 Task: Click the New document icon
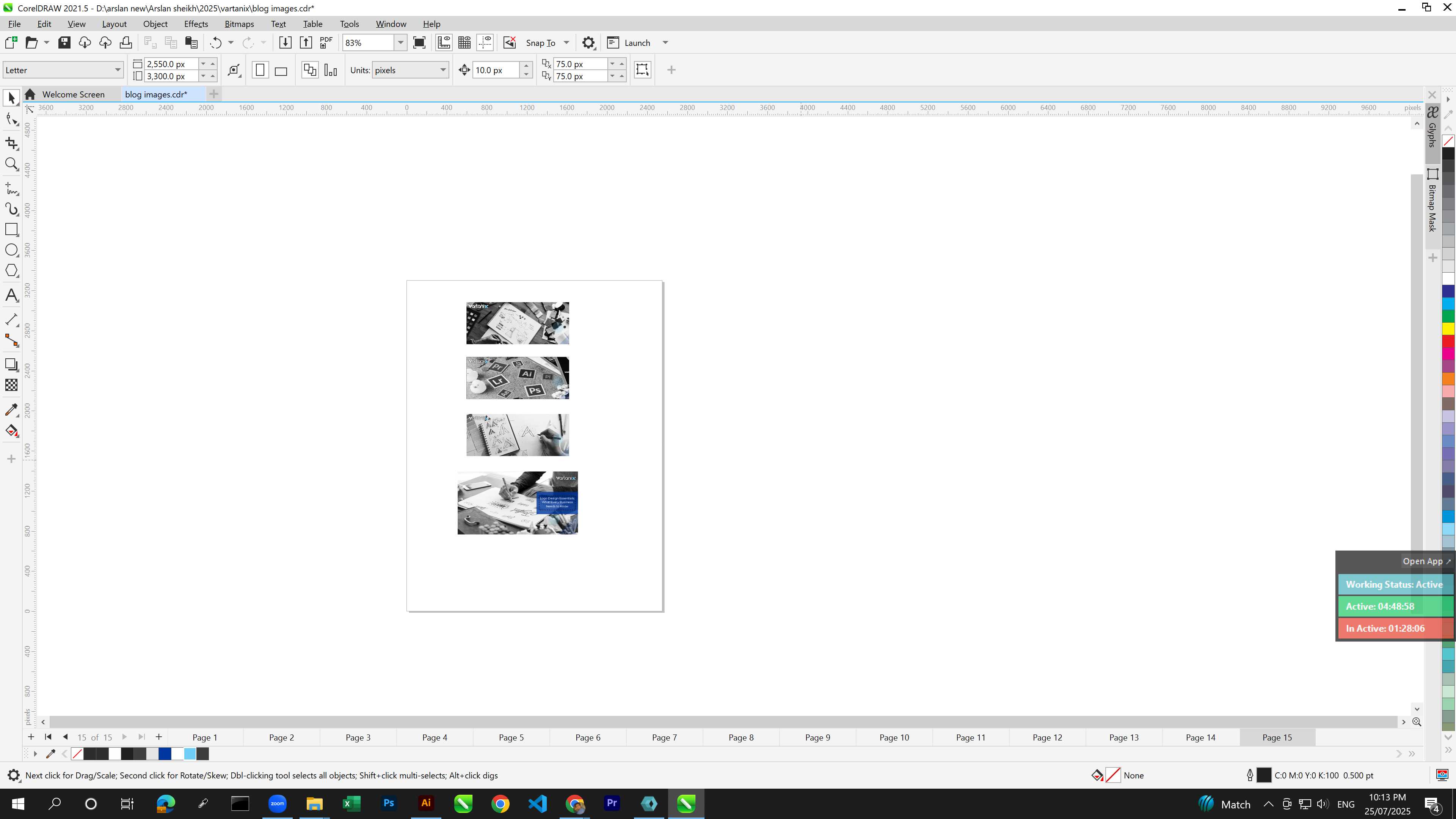click(11, 42)
